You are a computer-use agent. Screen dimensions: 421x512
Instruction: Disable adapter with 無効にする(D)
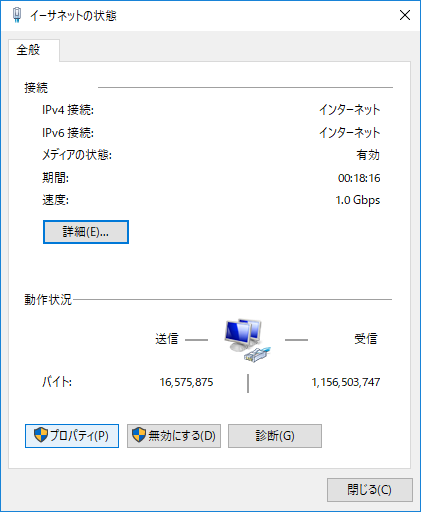pyautogui.click(x=174, y=436)
